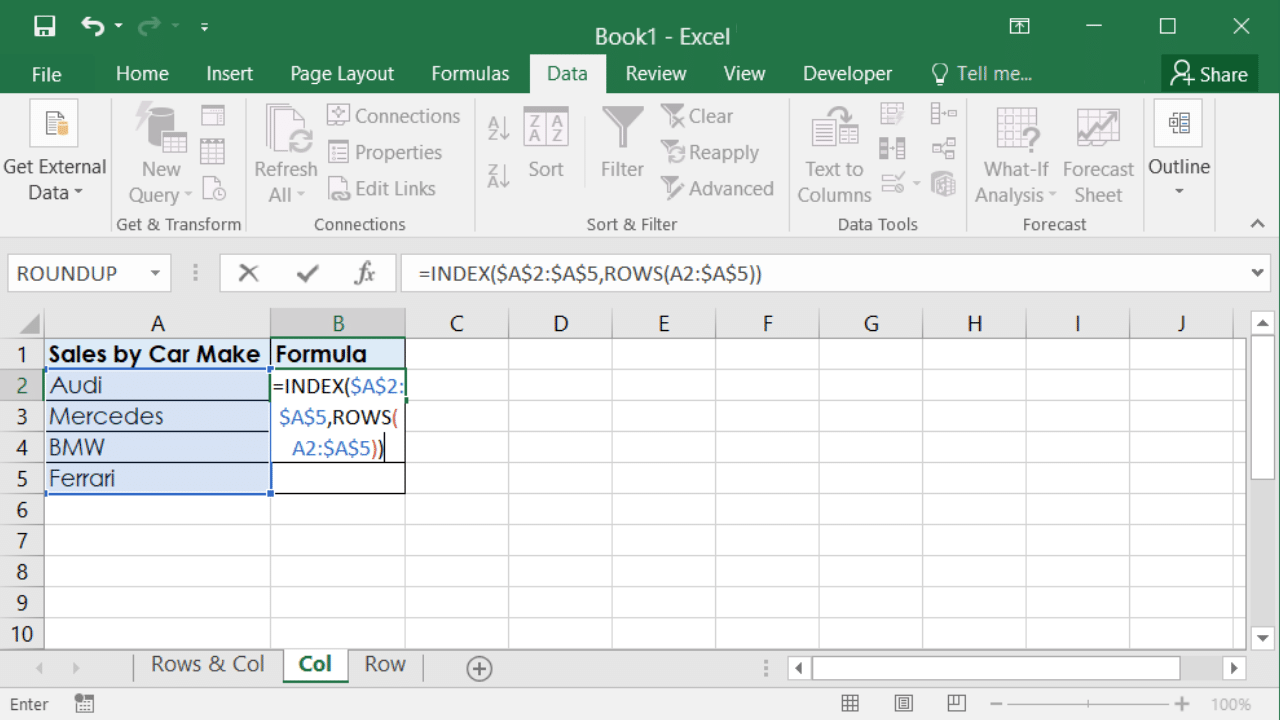The height and width of the screenshot is (720, 1280).
Task: Switch to Page Break Preview view
Action: (x=956, y=704)
